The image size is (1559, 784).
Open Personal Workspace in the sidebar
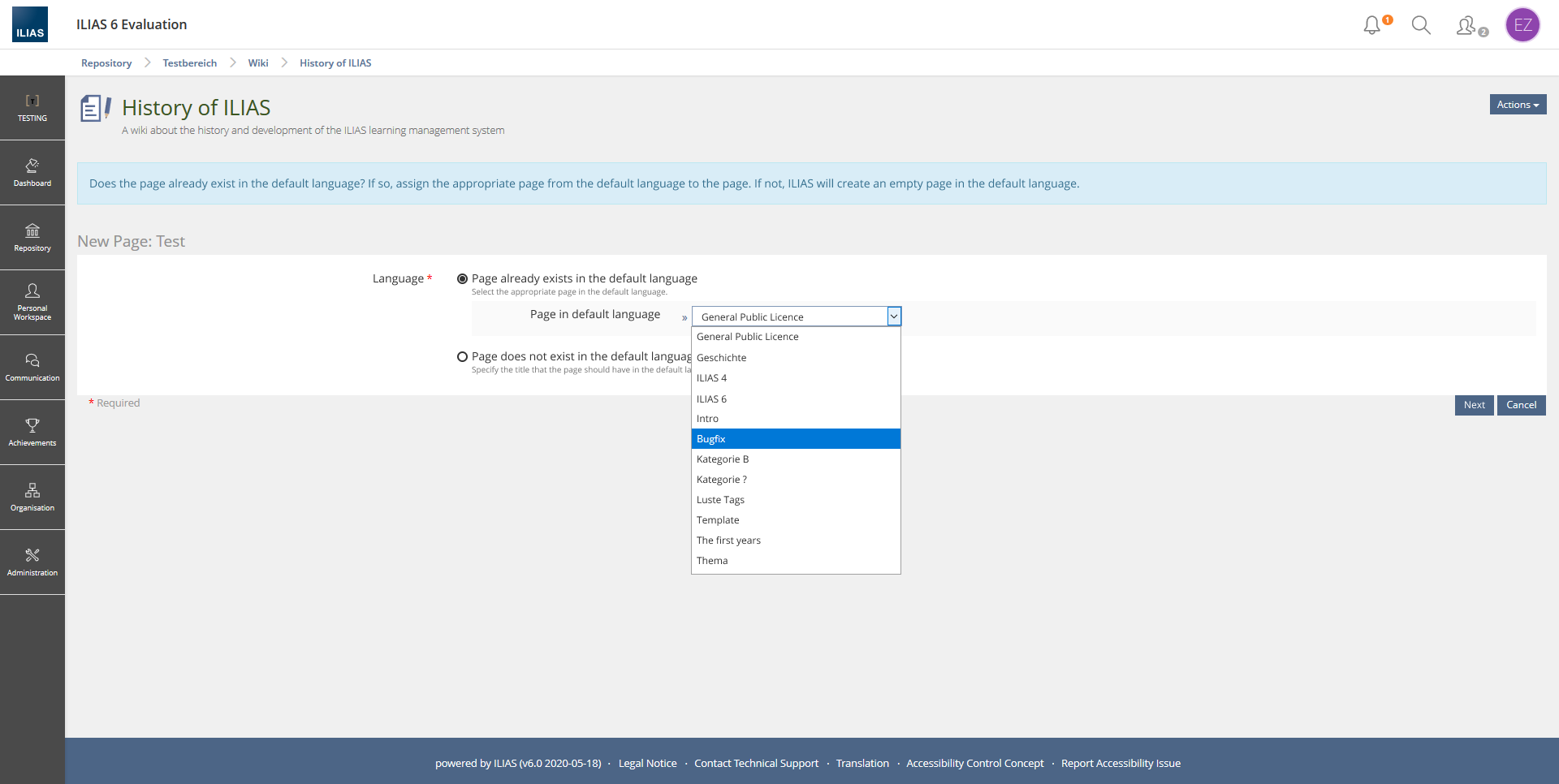coord(32,302)
